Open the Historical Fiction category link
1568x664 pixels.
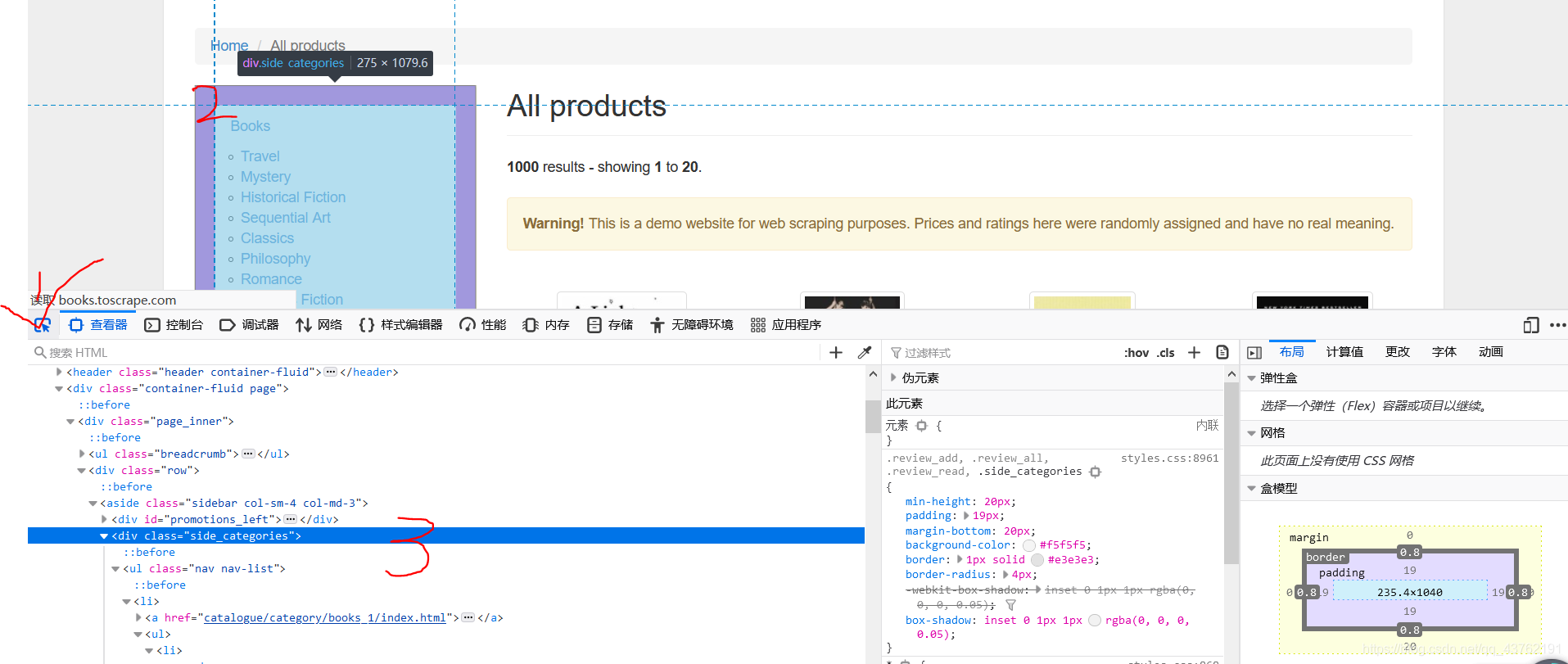tap(293, 197)
